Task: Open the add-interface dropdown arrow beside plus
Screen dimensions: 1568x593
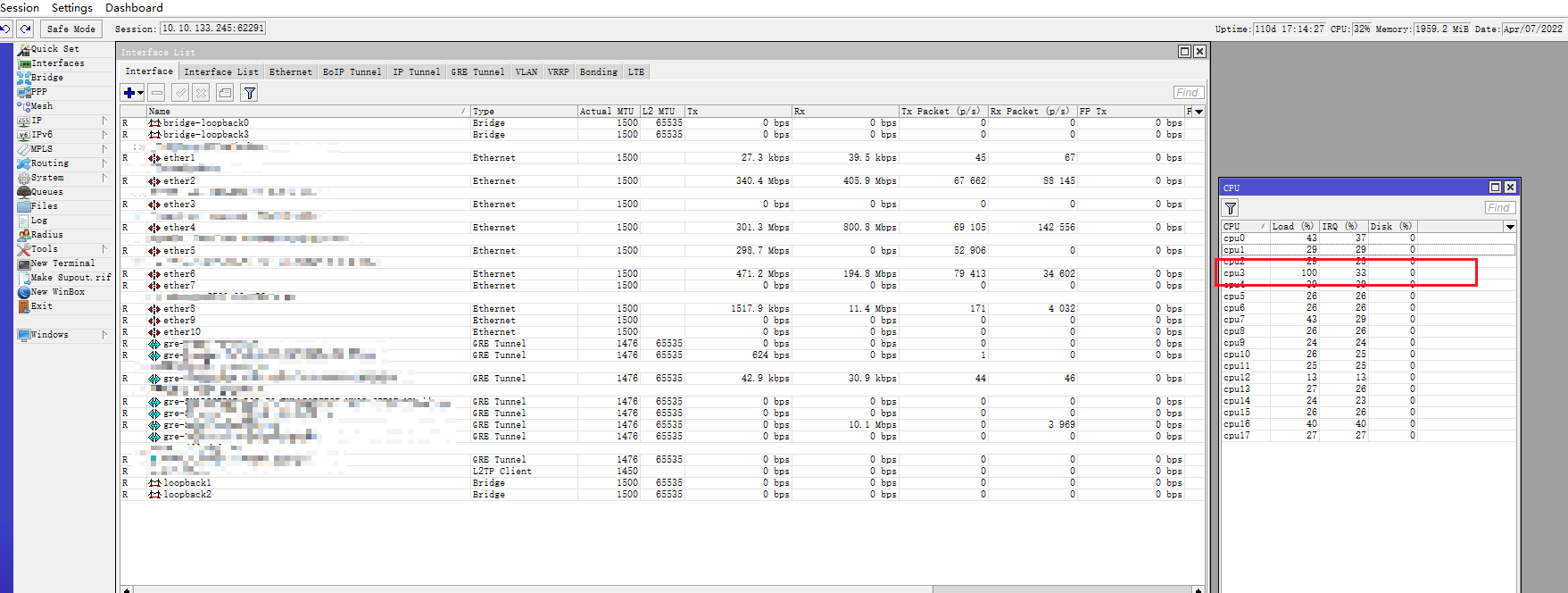Action: click(141, 93)
